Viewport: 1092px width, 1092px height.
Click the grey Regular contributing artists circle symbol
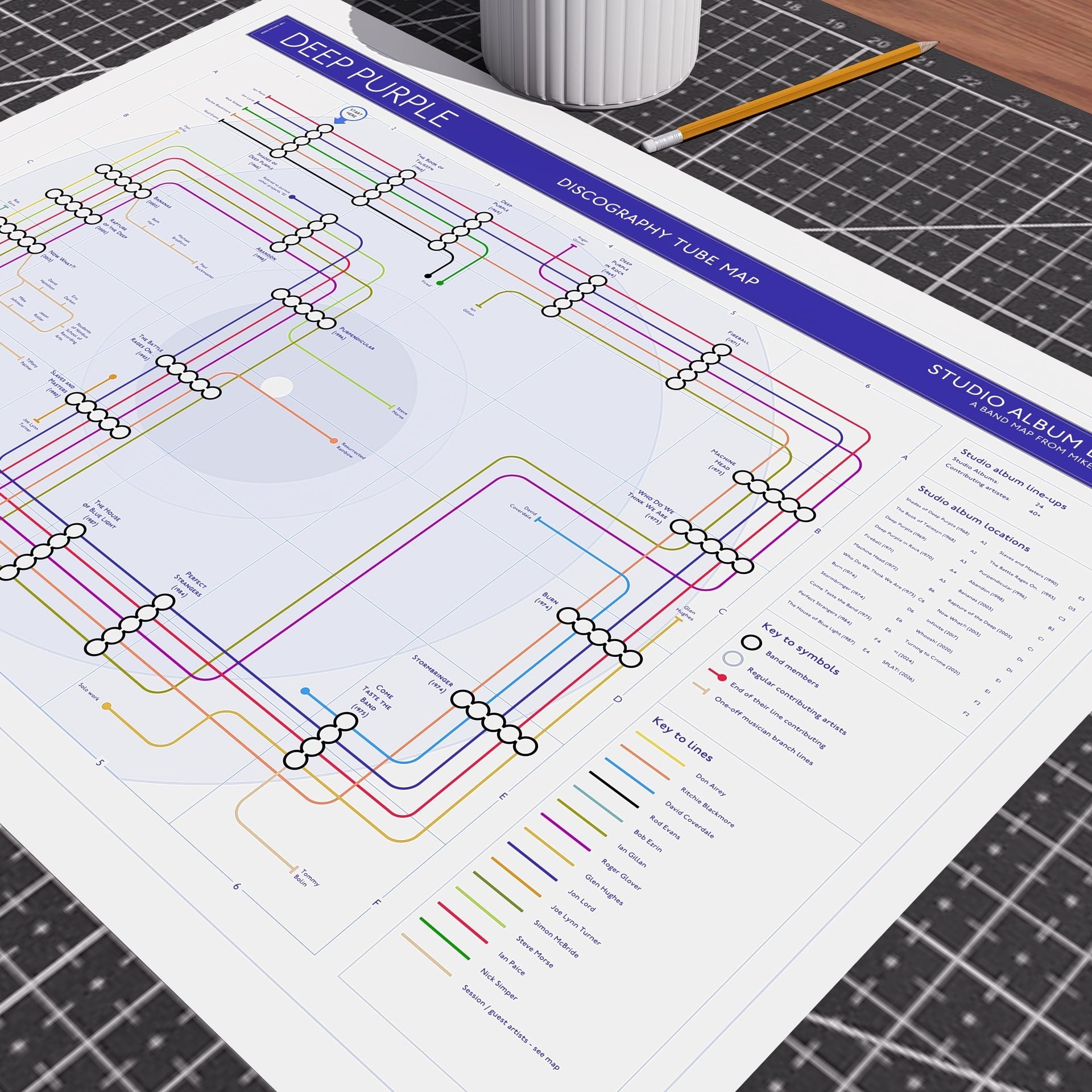[x=733, y=659]
